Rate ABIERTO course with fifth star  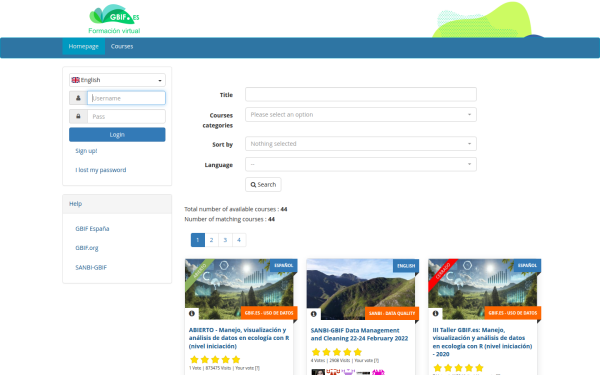point(236,359)
